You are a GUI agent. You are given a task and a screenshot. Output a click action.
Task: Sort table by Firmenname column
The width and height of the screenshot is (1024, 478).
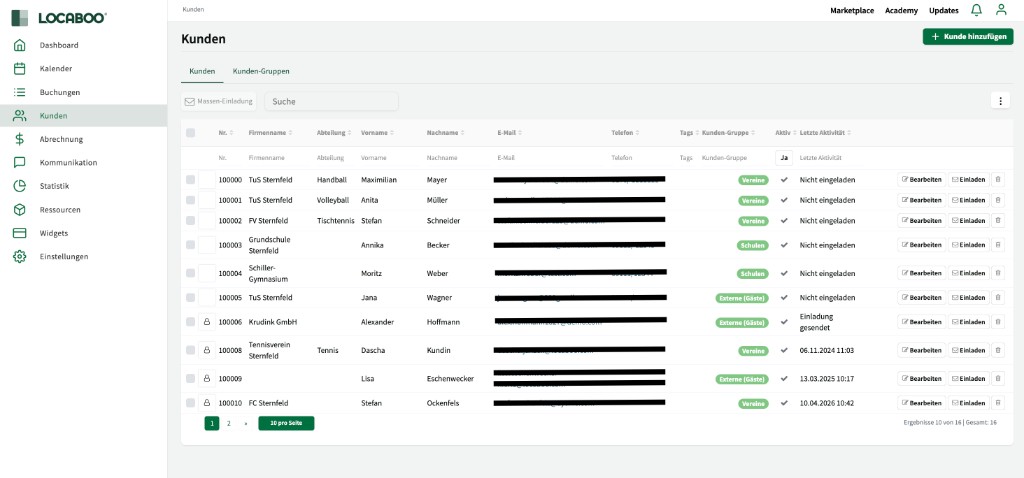(x=270, y=133)
